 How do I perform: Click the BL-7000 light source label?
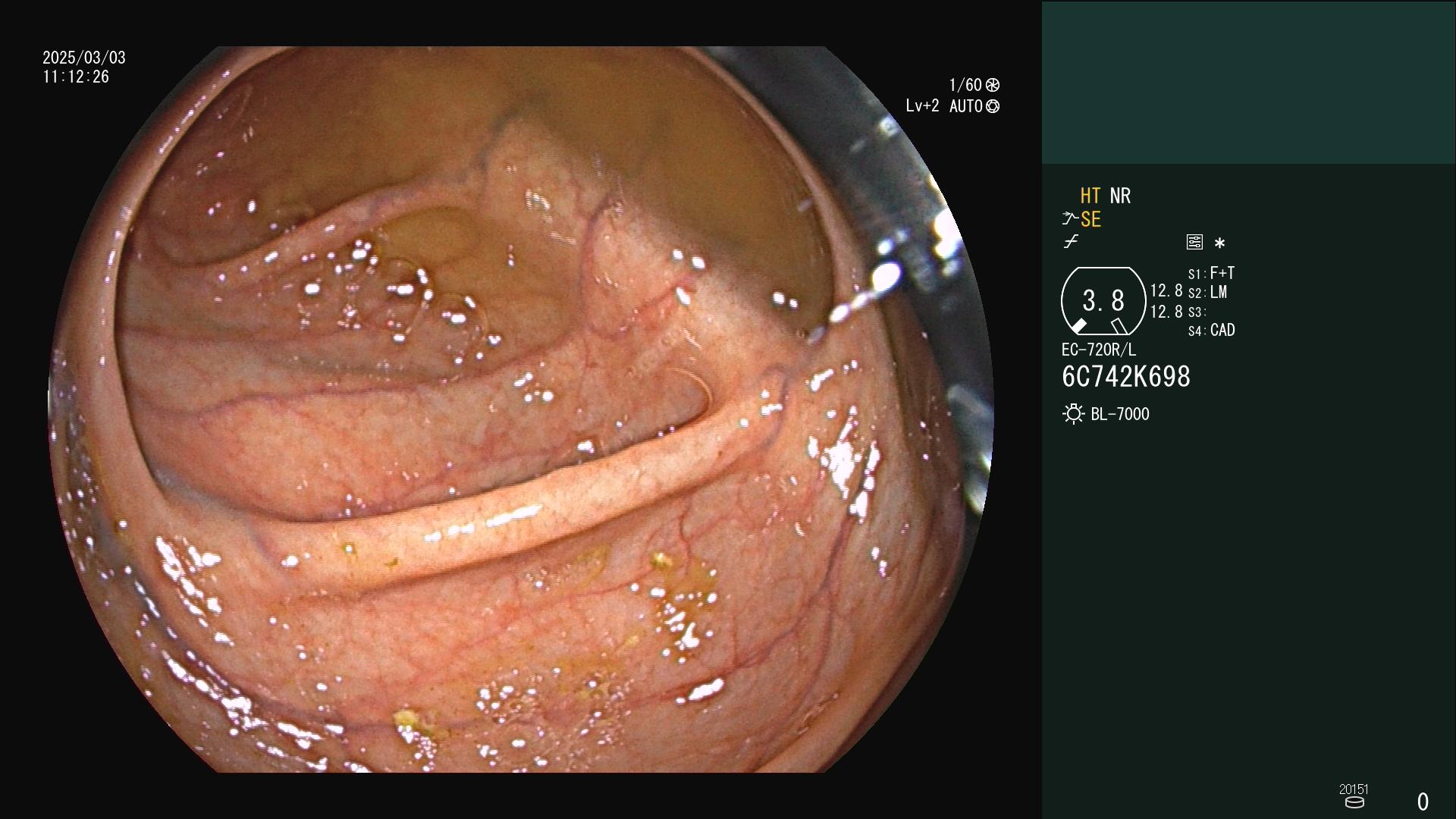click(1120, 414)
